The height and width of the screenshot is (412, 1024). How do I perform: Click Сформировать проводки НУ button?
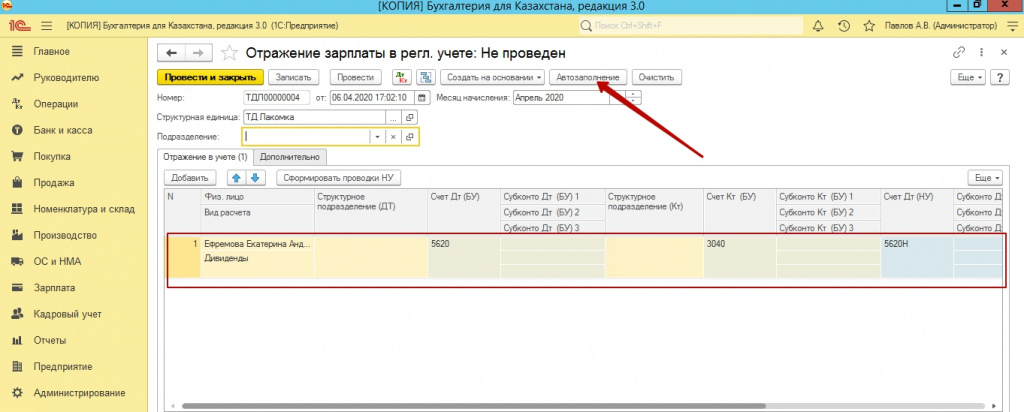pyautogui.click(x=338, y=178)
